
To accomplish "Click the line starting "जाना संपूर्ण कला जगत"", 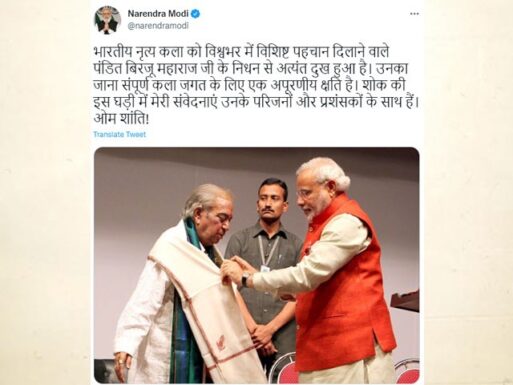I will coord(250,86).
